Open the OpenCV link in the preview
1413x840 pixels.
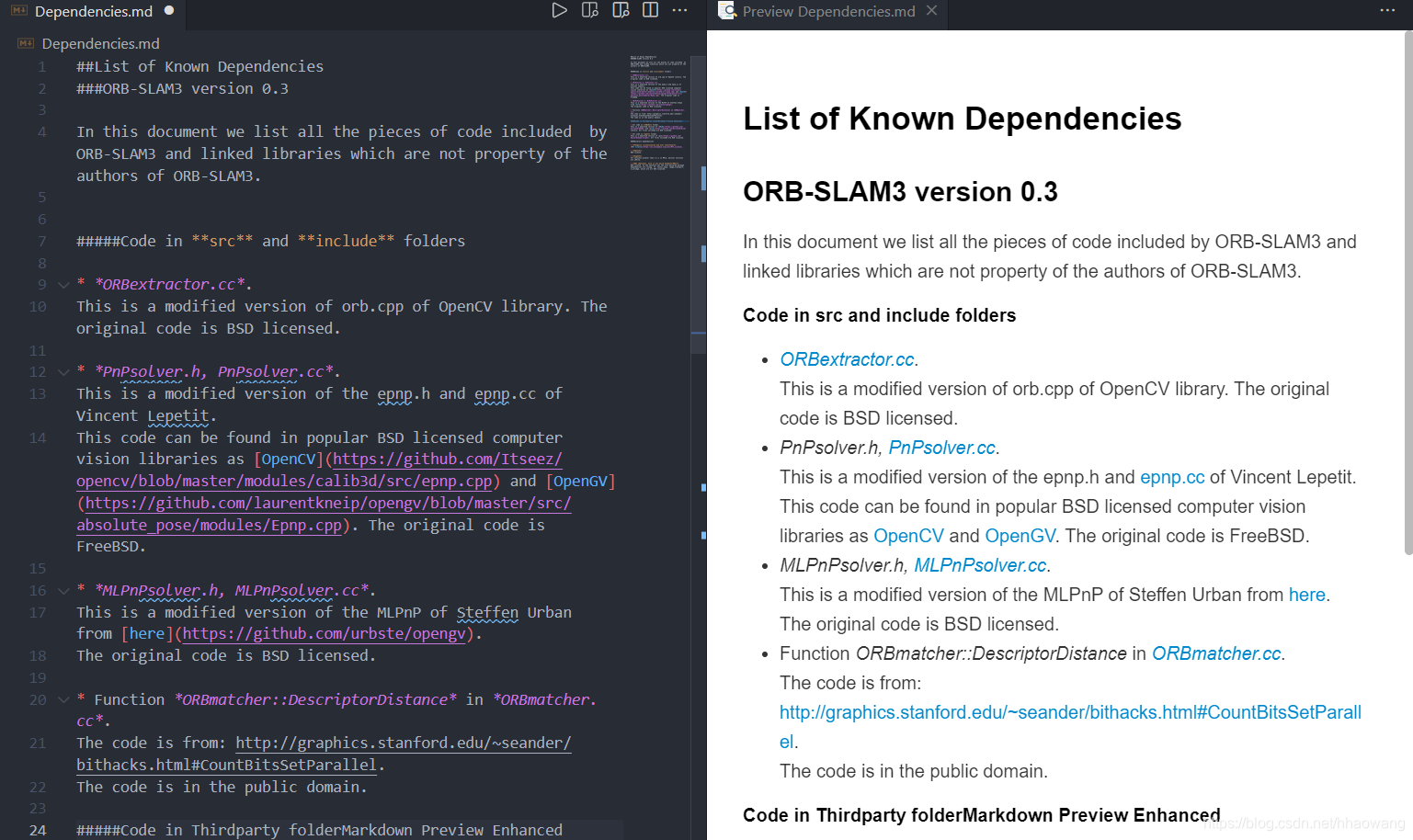click(908, 535)
